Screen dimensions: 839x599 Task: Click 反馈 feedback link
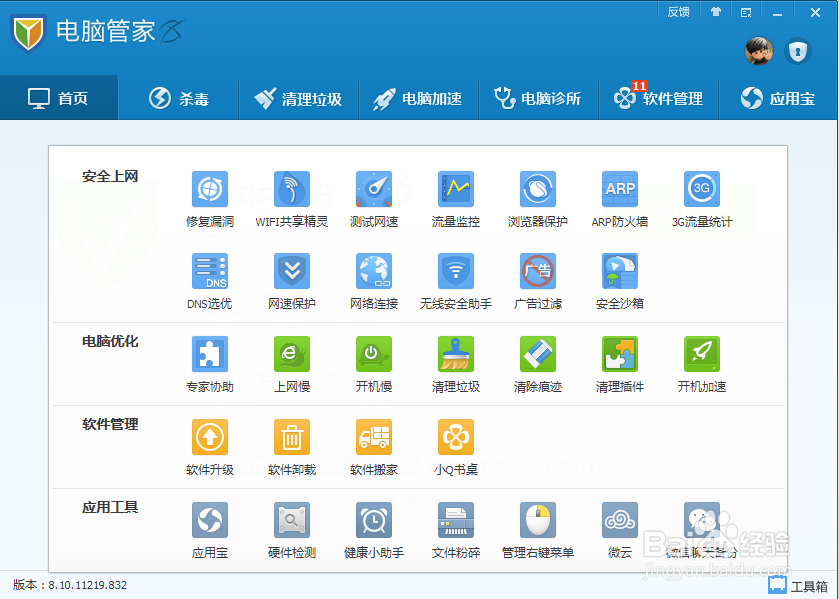[x=678, y=12]
